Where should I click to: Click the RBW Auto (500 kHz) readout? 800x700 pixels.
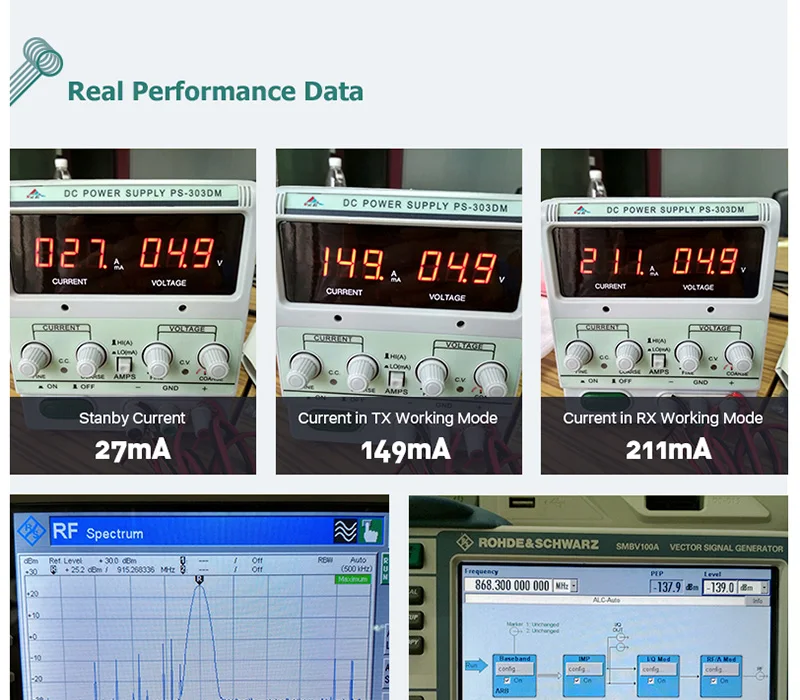tap(345, 564)
